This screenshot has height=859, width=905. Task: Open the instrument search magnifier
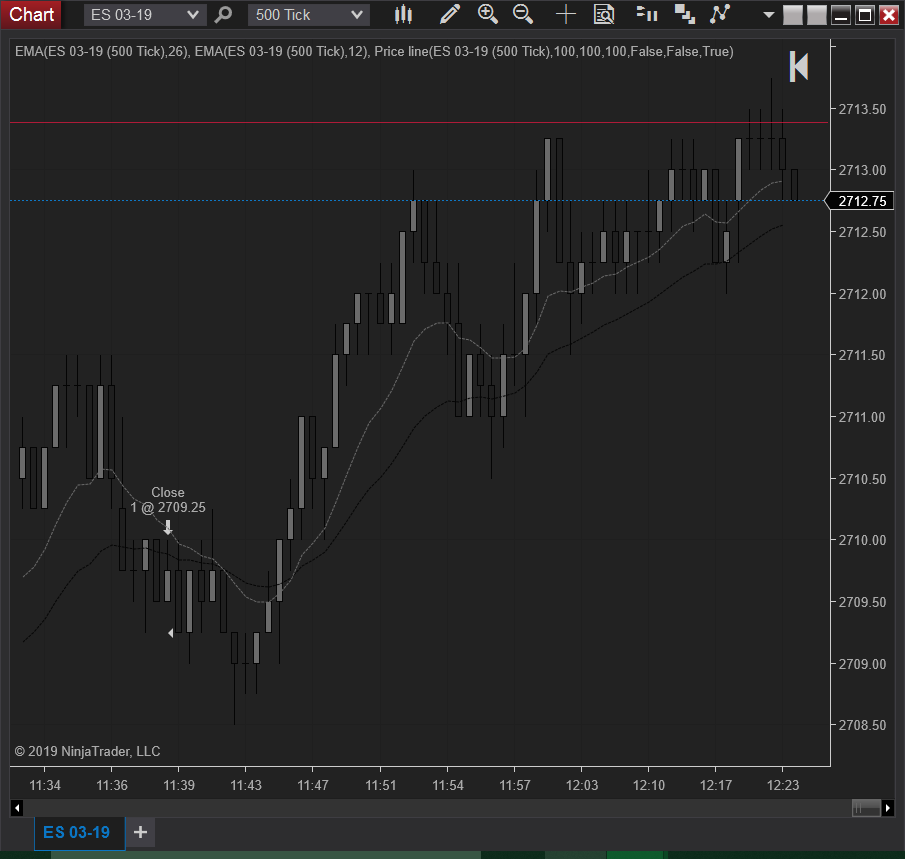(223, 14)
